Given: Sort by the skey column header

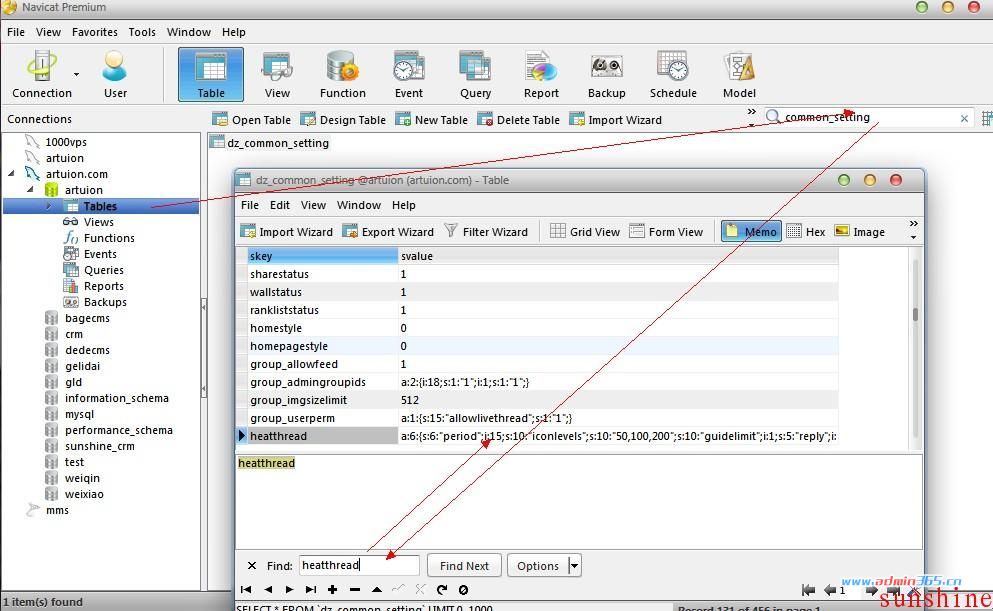Looking at the screenshot, I should click(x=322, y=256).
